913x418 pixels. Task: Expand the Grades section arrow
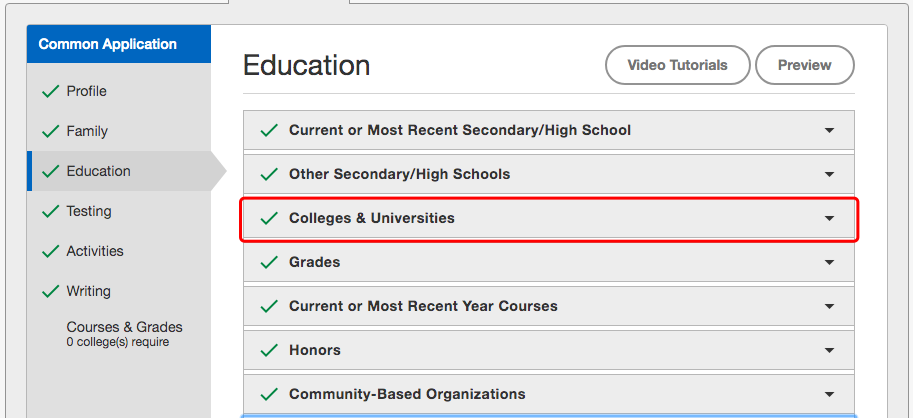(830, 263)
